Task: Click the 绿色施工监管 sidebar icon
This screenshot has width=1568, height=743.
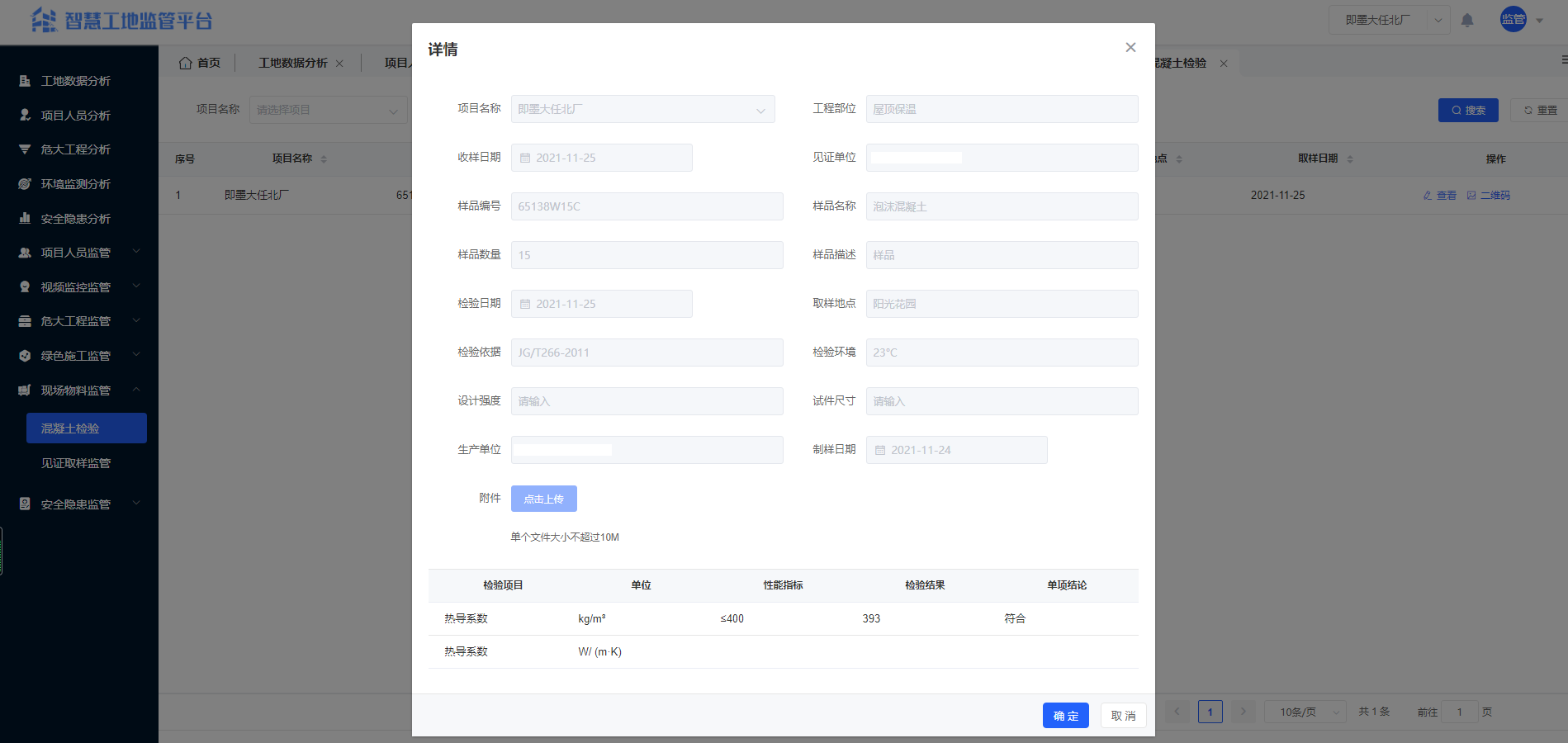Action: point(25,356)
